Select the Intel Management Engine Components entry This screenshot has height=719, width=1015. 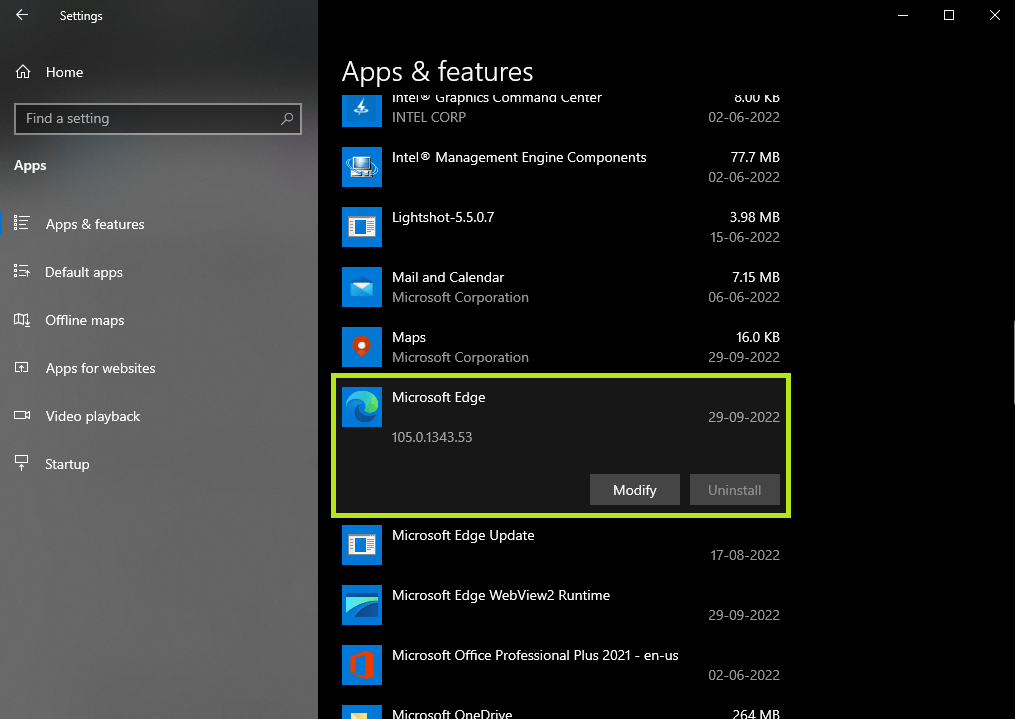coord(561,166)
